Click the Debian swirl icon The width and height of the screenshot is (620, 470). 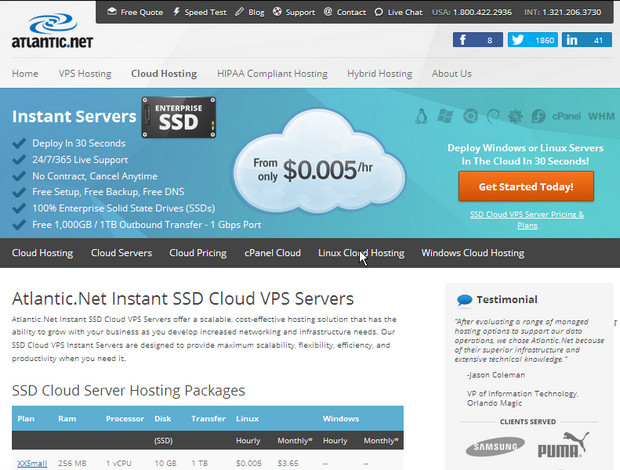point(493,117)
